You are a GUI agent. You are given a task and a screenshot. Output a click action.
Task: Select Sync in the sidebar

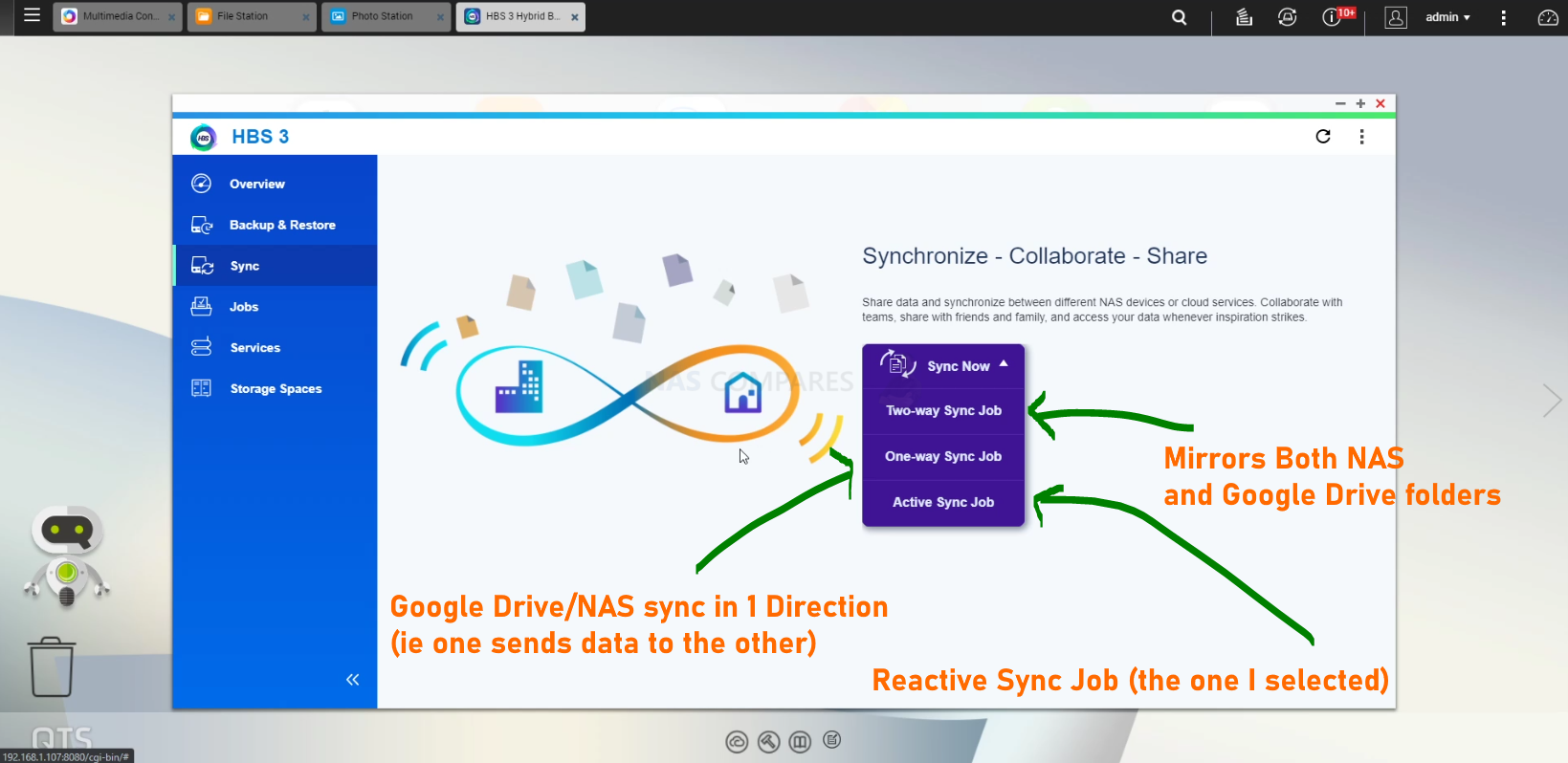[x=276, y=266]
